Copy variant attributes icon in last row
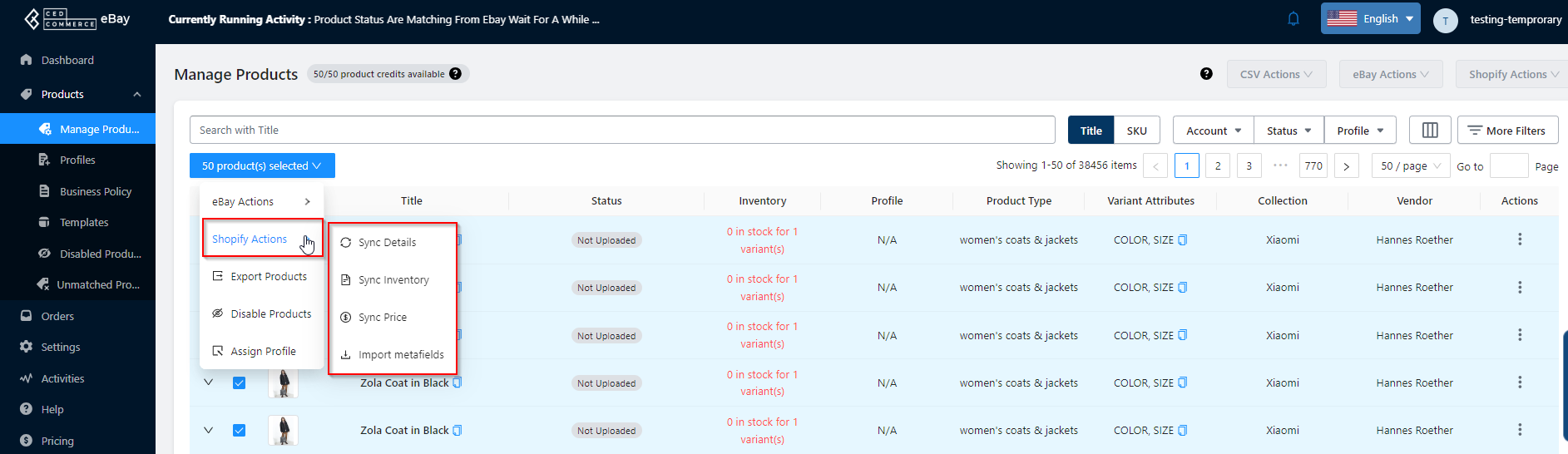Image resolution: width=1568 pixels, height=454 pixels. point(1183,431)
